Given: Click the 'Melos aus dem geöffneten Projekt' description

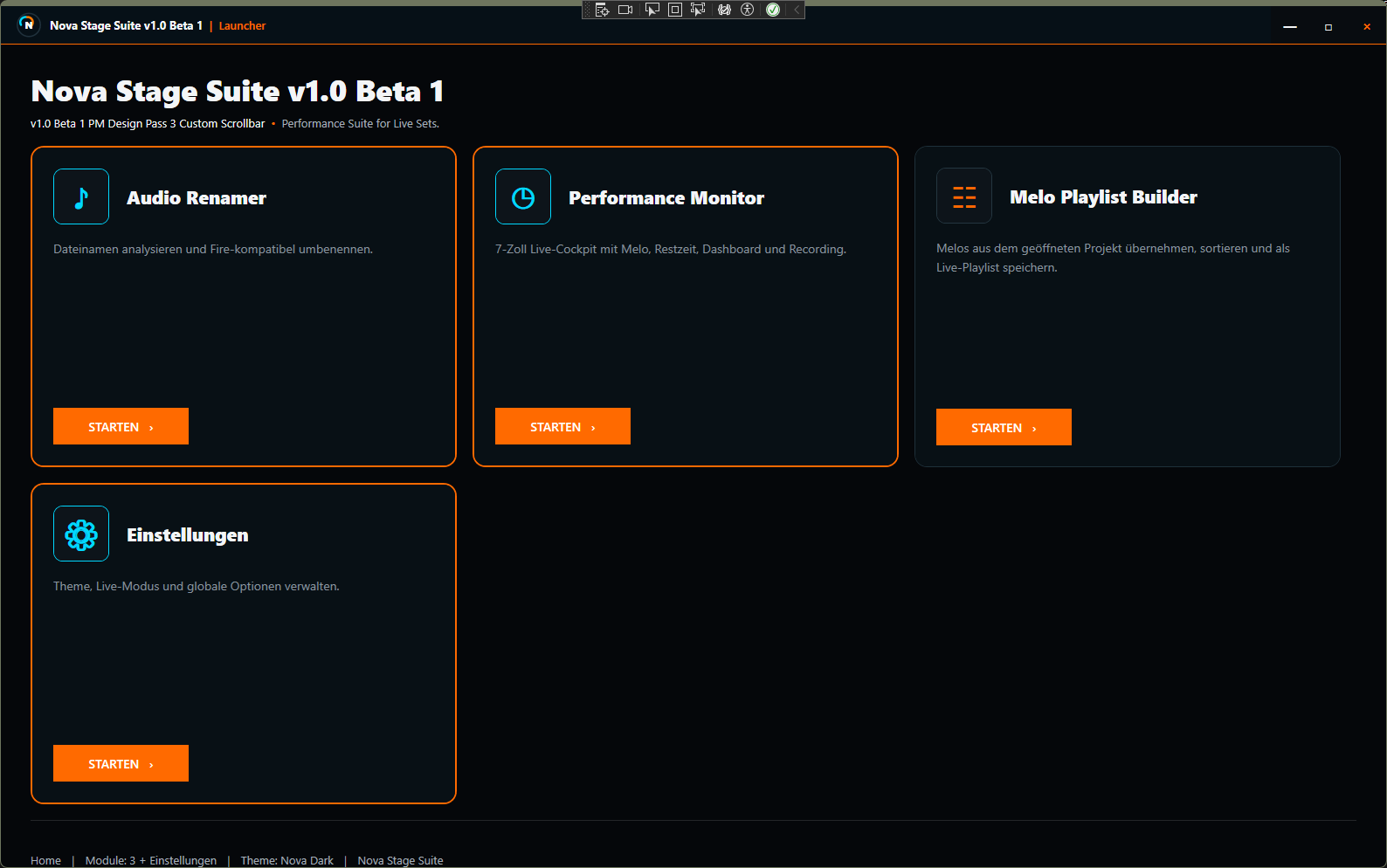Looking at the screenshot, I should 1113,258.
